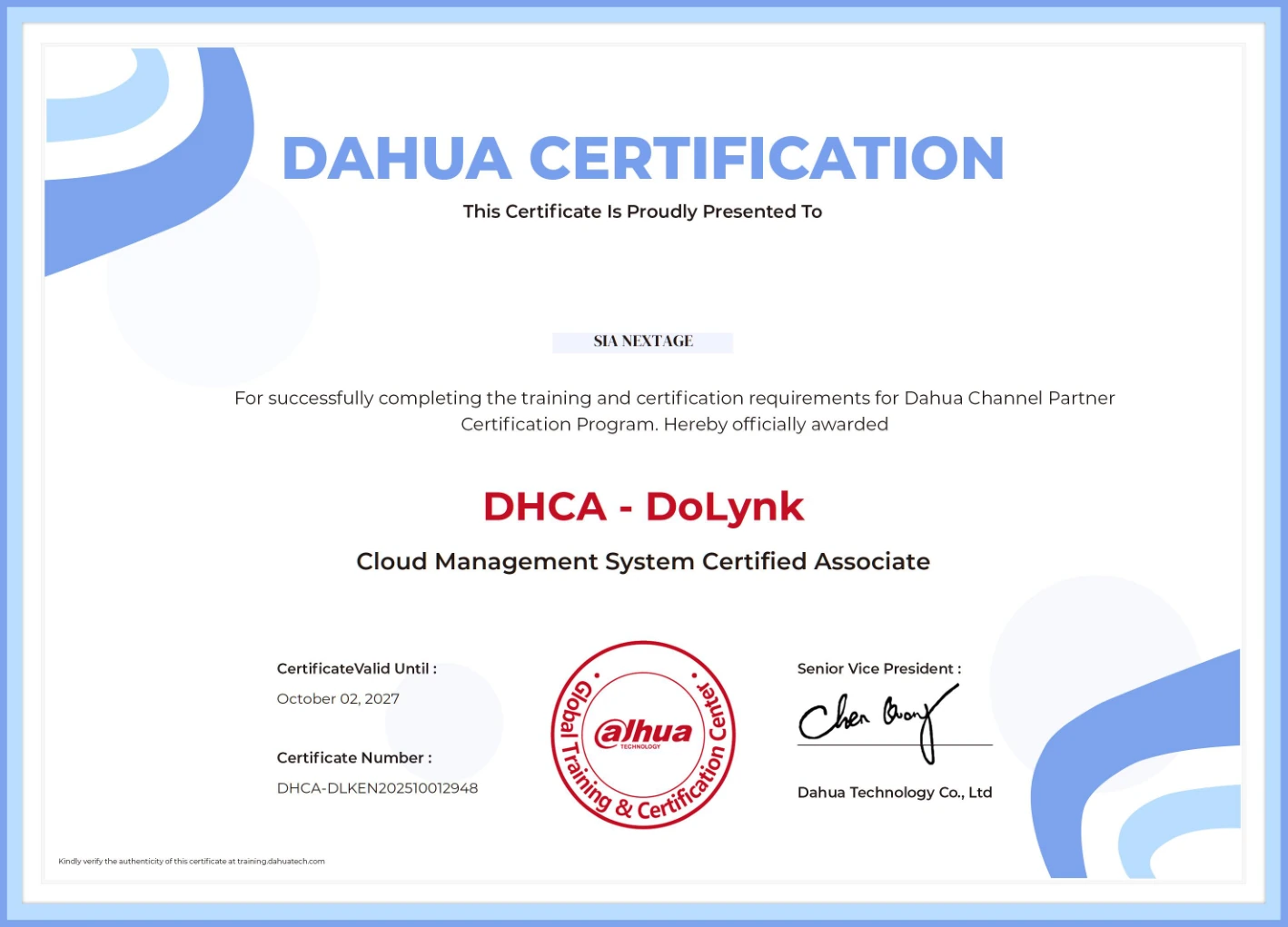The height and width of the screenshot is (927, 1288).
Task: Select the "Dahua Technology Co., Ltd" text
Action: 895,792
